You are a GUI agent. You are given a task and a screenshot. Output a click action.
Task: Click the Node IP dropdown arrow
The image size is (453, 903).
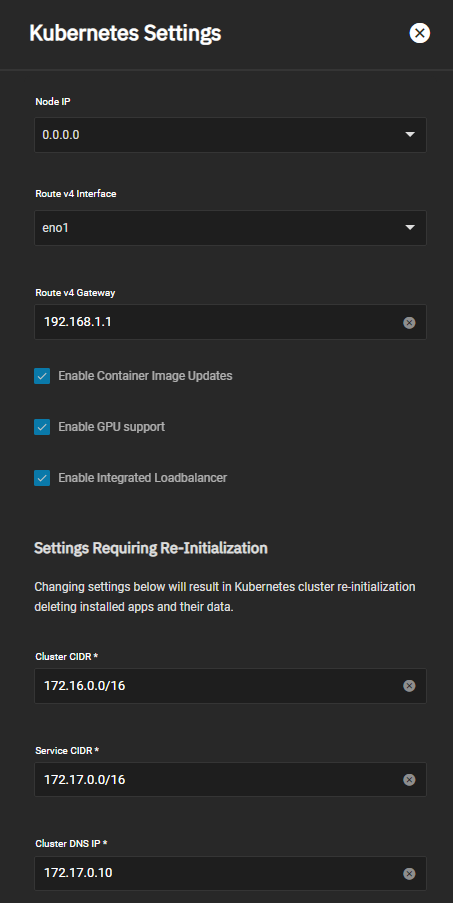click(x=410, y=135)
